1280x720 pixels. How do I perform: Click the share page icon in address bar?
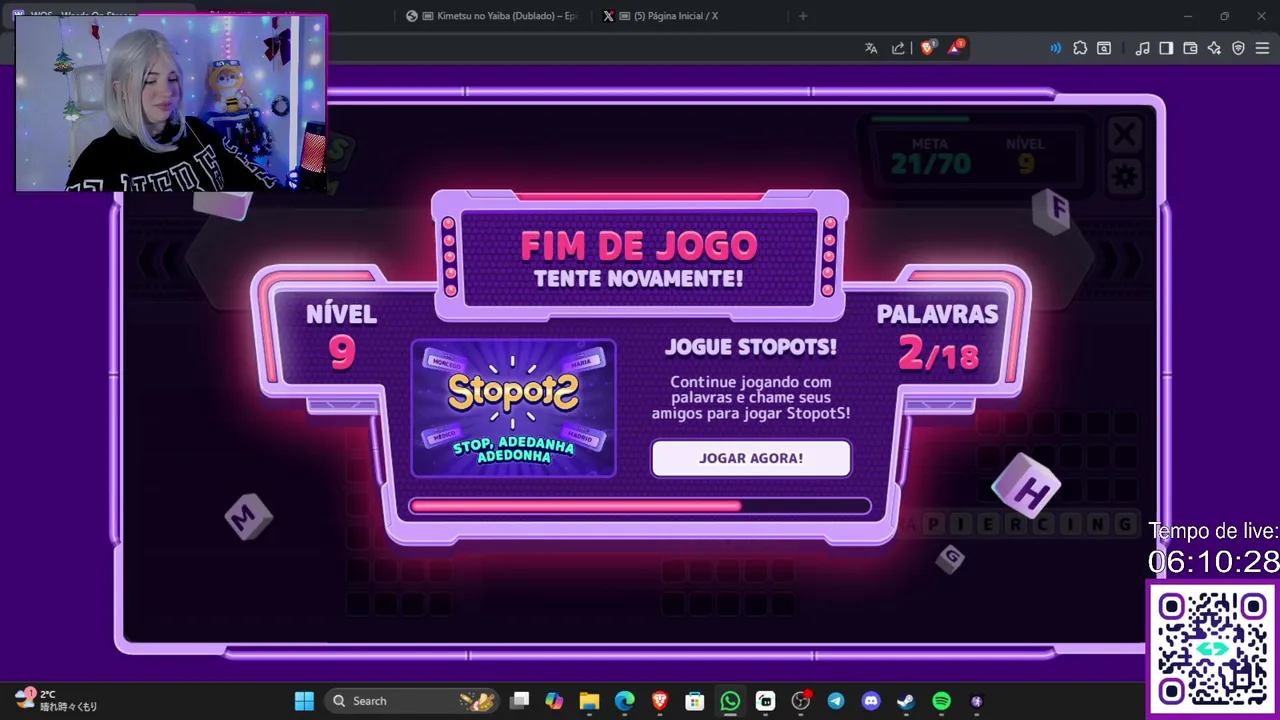(x=898, y=48)
